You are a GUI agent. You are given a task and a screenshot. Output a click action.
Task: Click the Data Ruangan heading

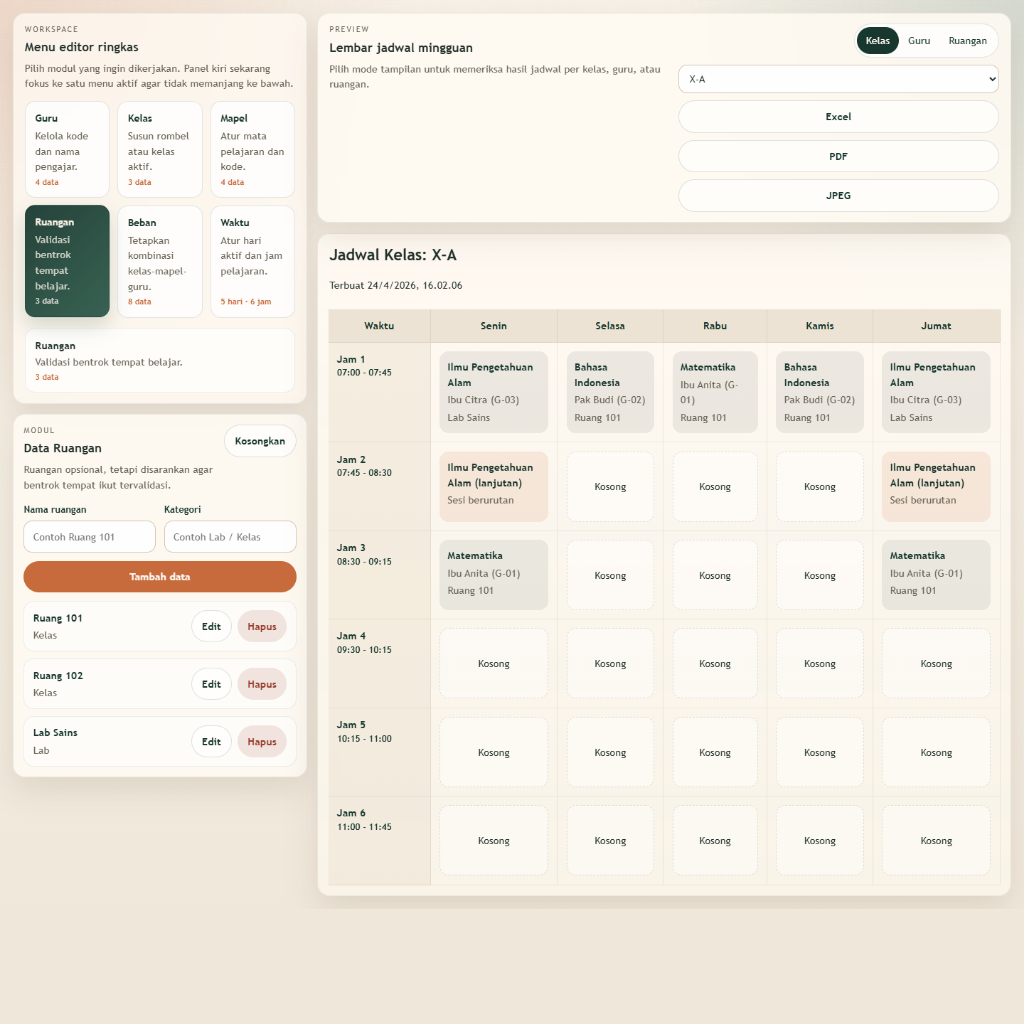pyautogui.click(x=63, y=448)
